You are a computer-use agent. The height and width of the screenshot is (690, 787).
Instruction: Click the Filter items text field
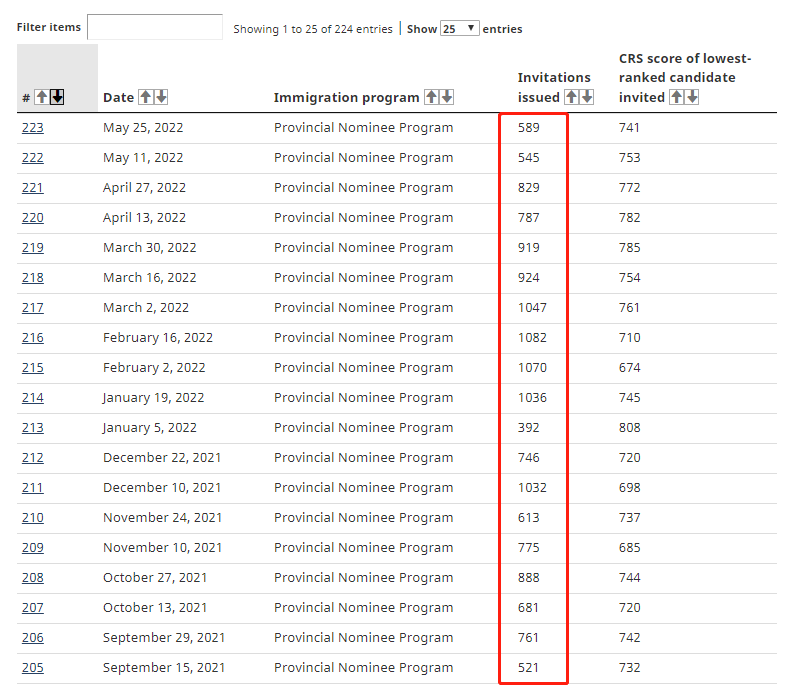tap(155, 28)
